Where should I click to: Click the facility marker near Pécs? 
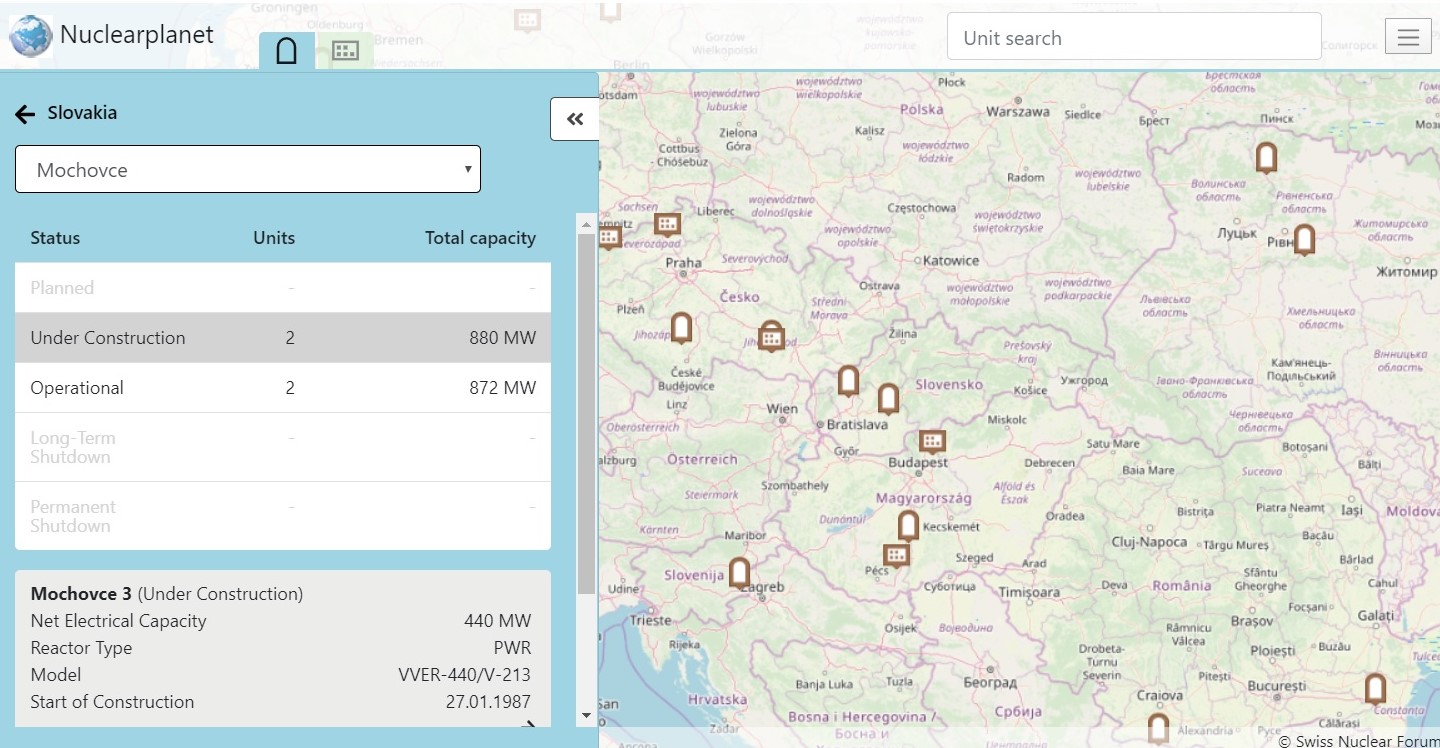[897, 554]
